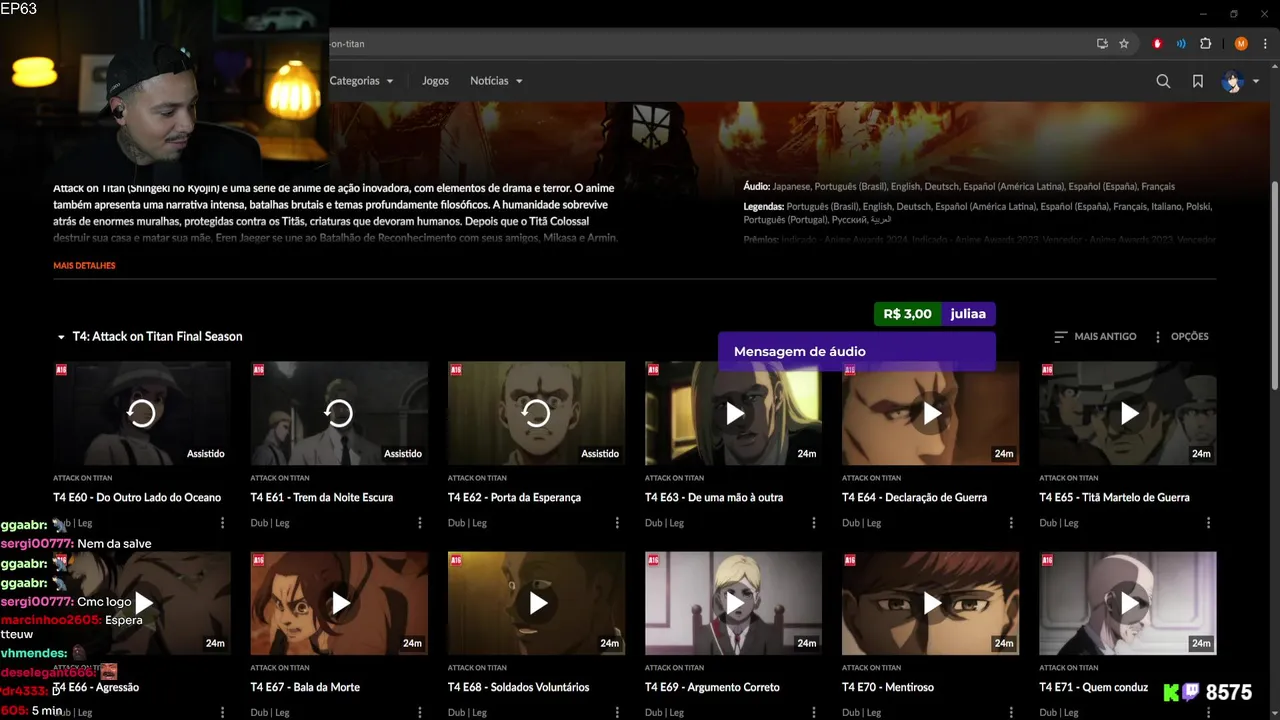Click Attack on Titan label above E63
This screenshot has width=1280, height=720.
[674, 478]
